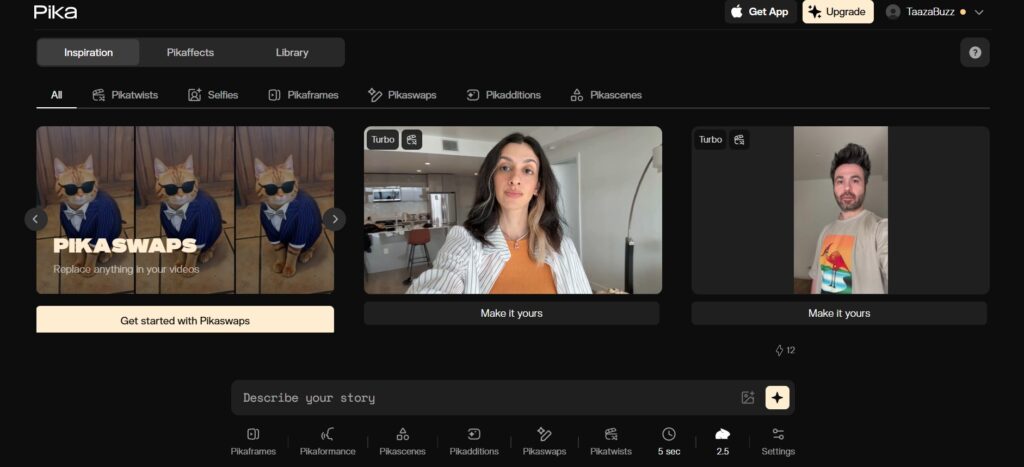1024x467 pixels.
Task: Open the TaazaBuzz account dropdown chevron
Action: click(x=978, y=12)
